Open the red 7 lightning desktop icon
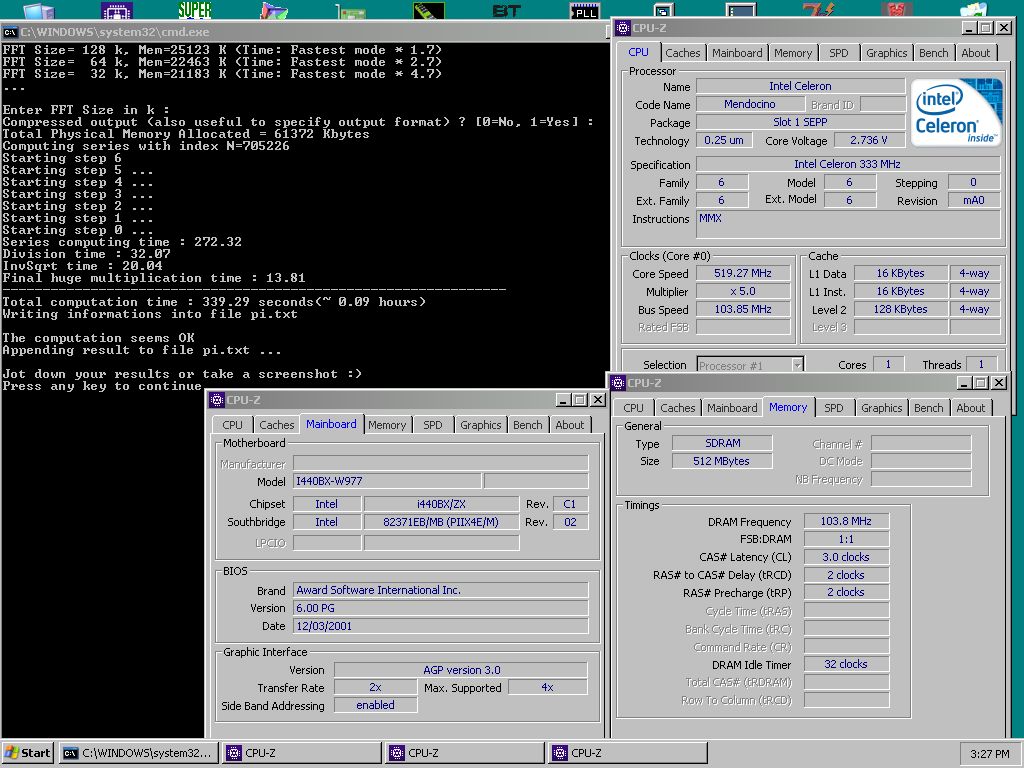The height and width of the screenshot is (768, 1024). point(818,9)
